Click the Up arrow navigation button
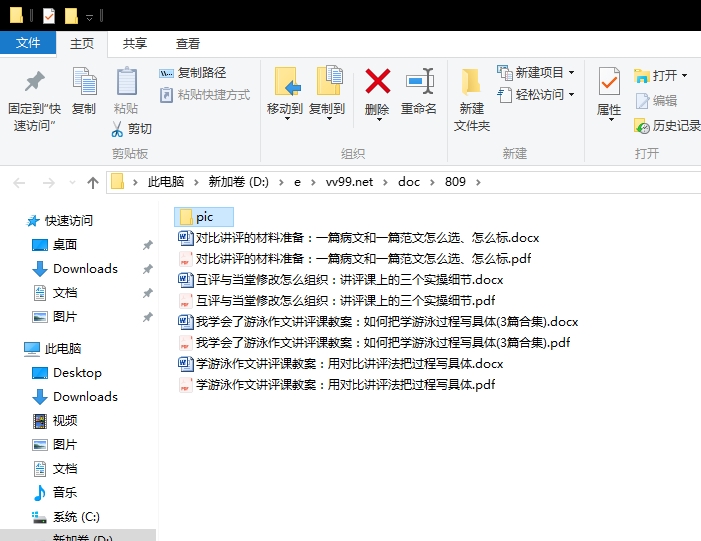The height and width of the screenshot is (541, 701). click(x=93, y=182)
